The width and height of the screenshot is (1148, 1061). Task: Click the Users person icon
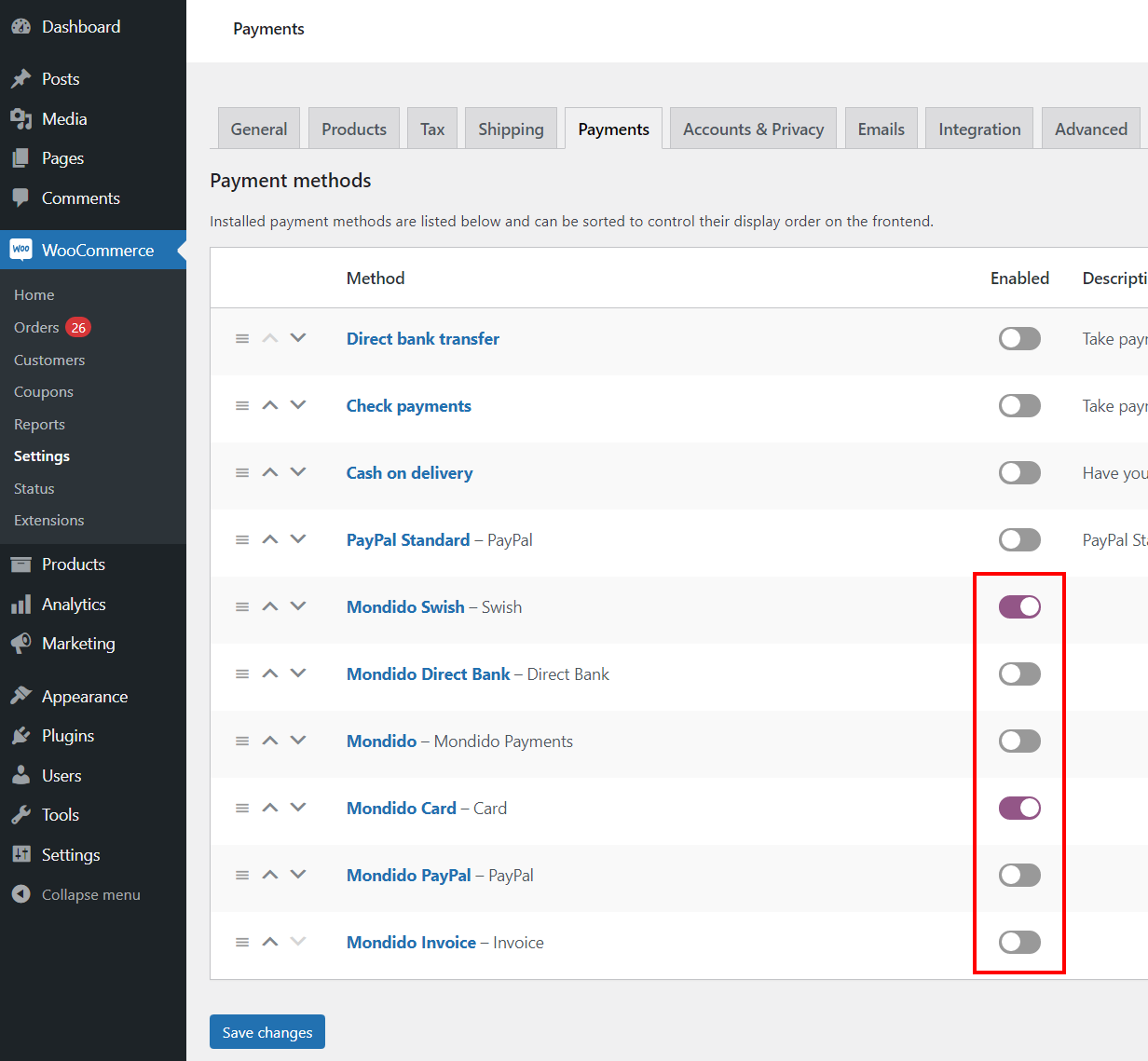point(20,776)
